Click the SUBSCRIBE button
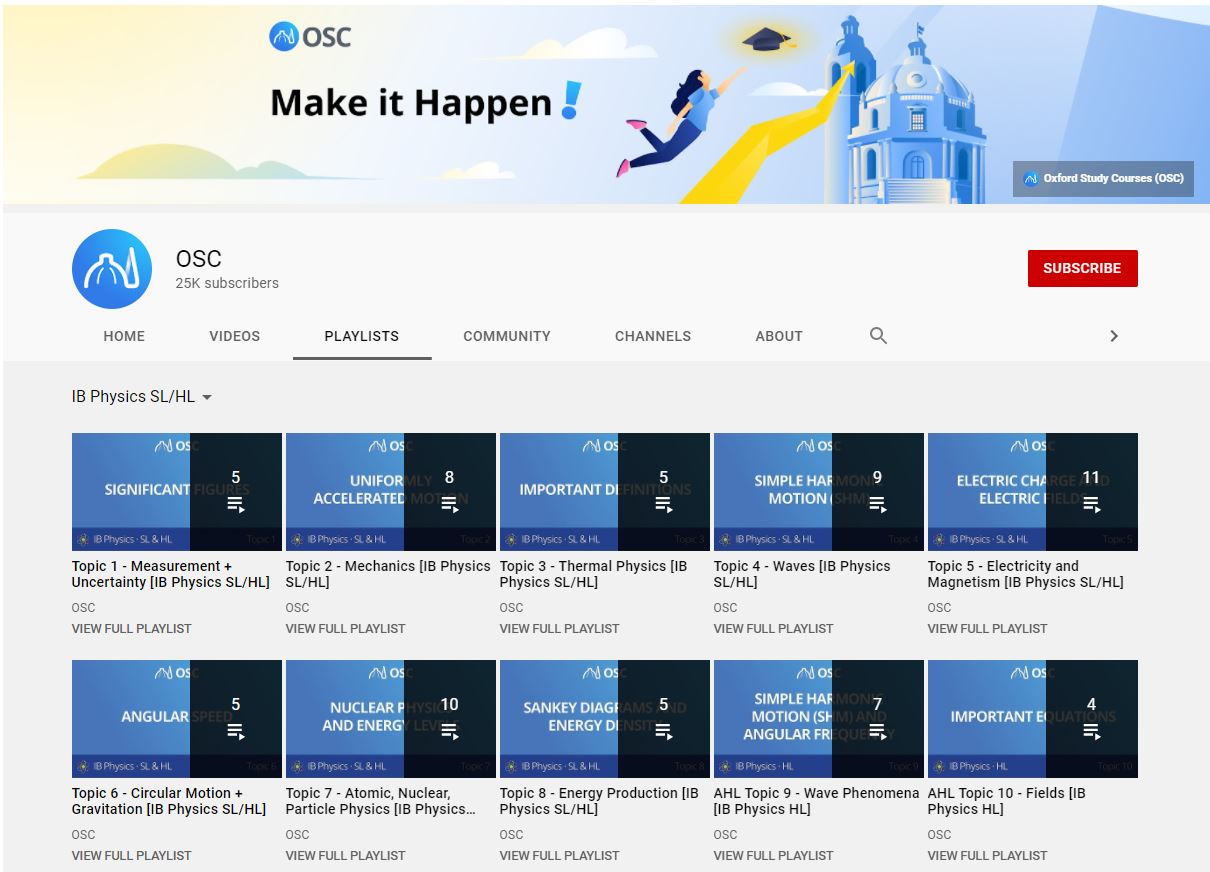Image resolution: width=1210 pixels, height=872 pixels. (x=1082, y=268)
